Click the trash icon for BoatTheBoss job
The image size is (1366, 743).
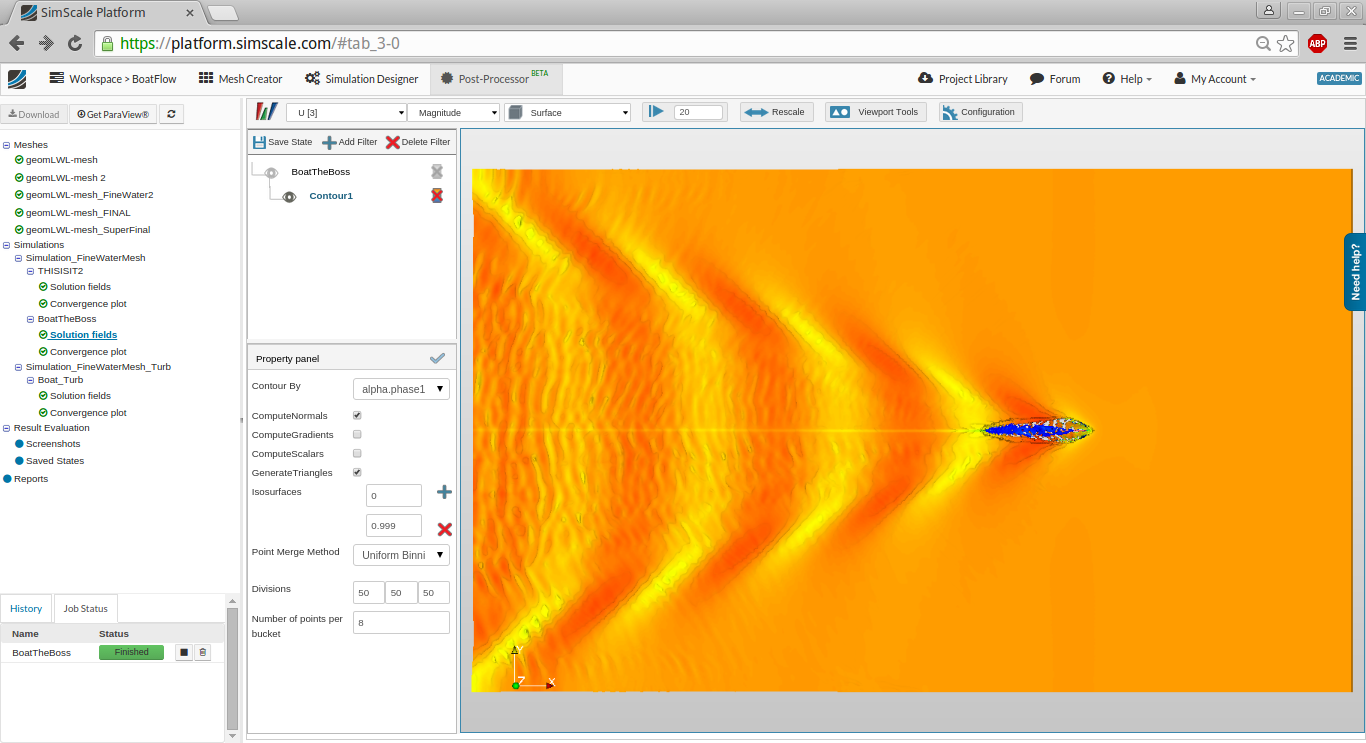(203, 653)
